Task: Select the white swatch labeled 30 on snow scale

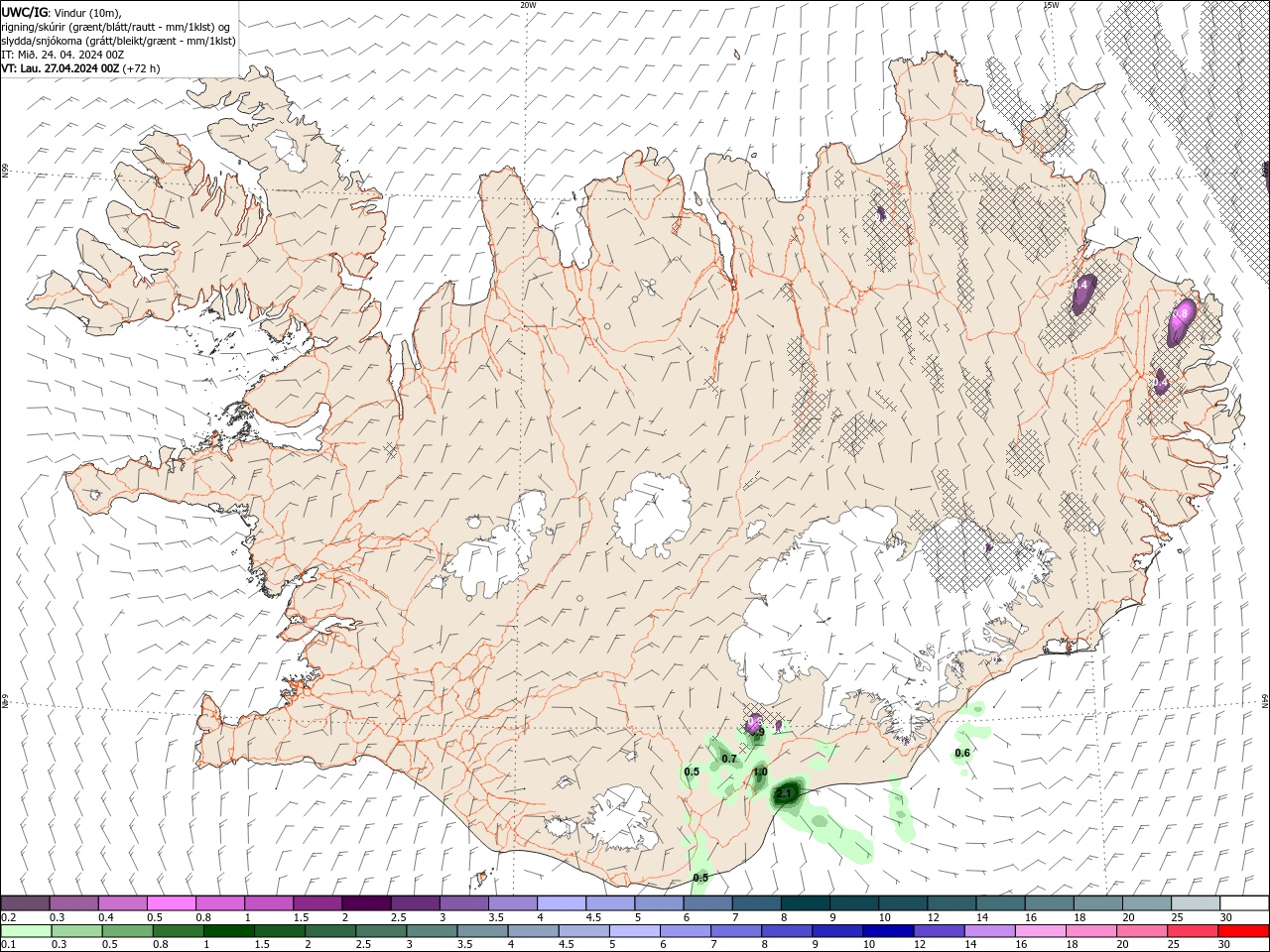Action: click(x=1242, y=902)
